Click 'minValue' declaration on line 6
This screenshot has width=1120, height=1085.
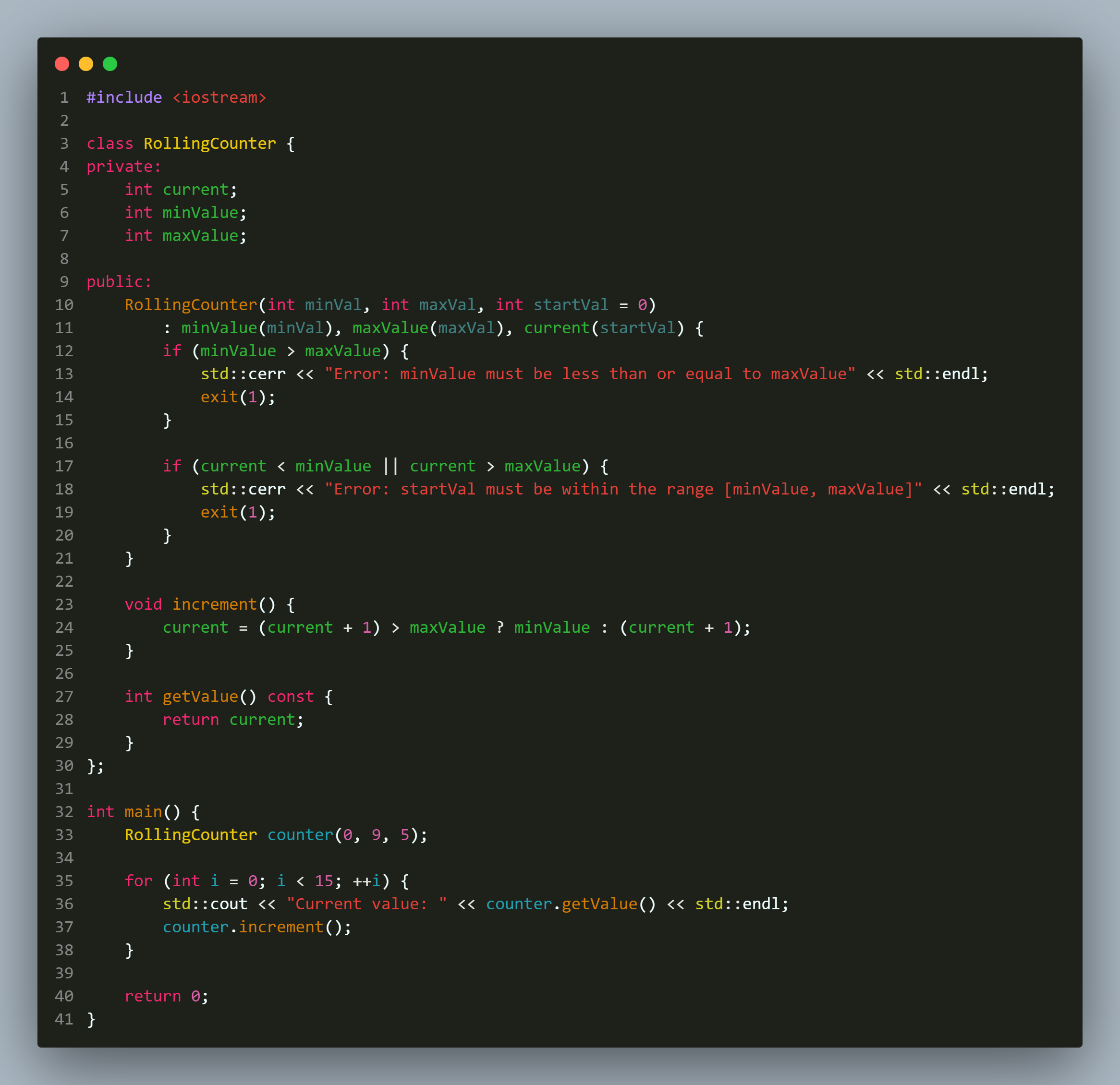200,213
